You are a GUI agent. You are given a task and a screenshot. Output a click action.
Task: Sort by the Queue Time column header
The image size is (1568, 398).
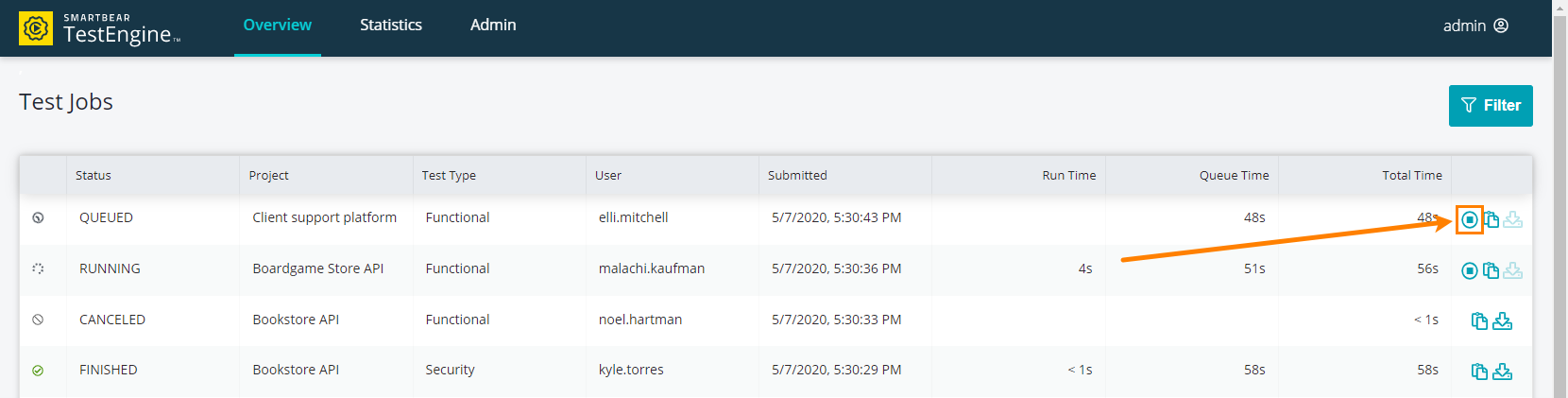coord(1234,175)
